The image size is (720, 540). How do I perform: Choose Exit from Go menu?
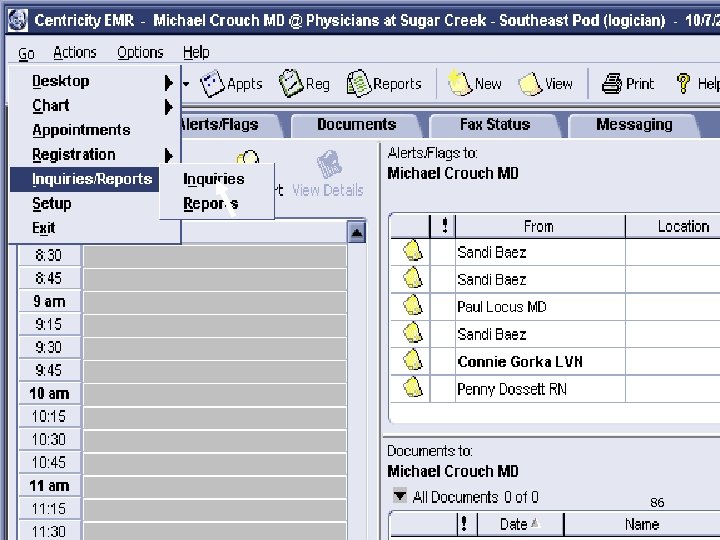(94, 228)
